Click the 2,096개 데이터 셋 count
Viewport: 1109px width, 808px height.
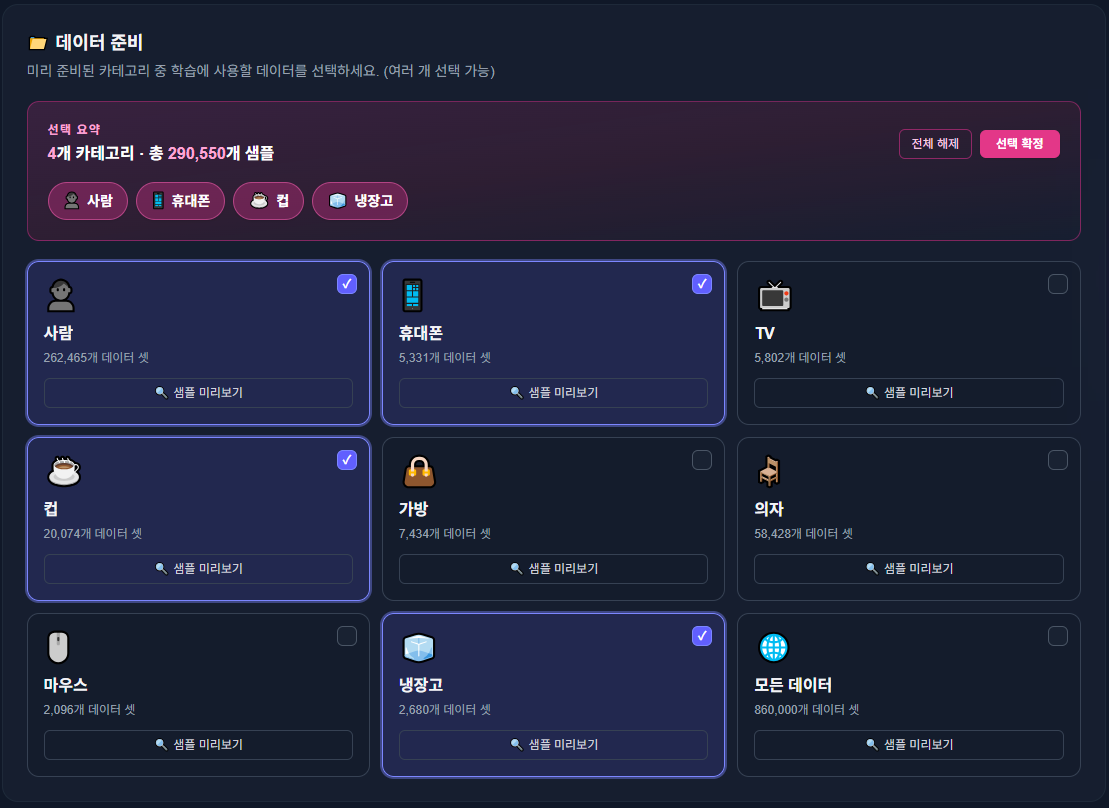pos(89,710)
